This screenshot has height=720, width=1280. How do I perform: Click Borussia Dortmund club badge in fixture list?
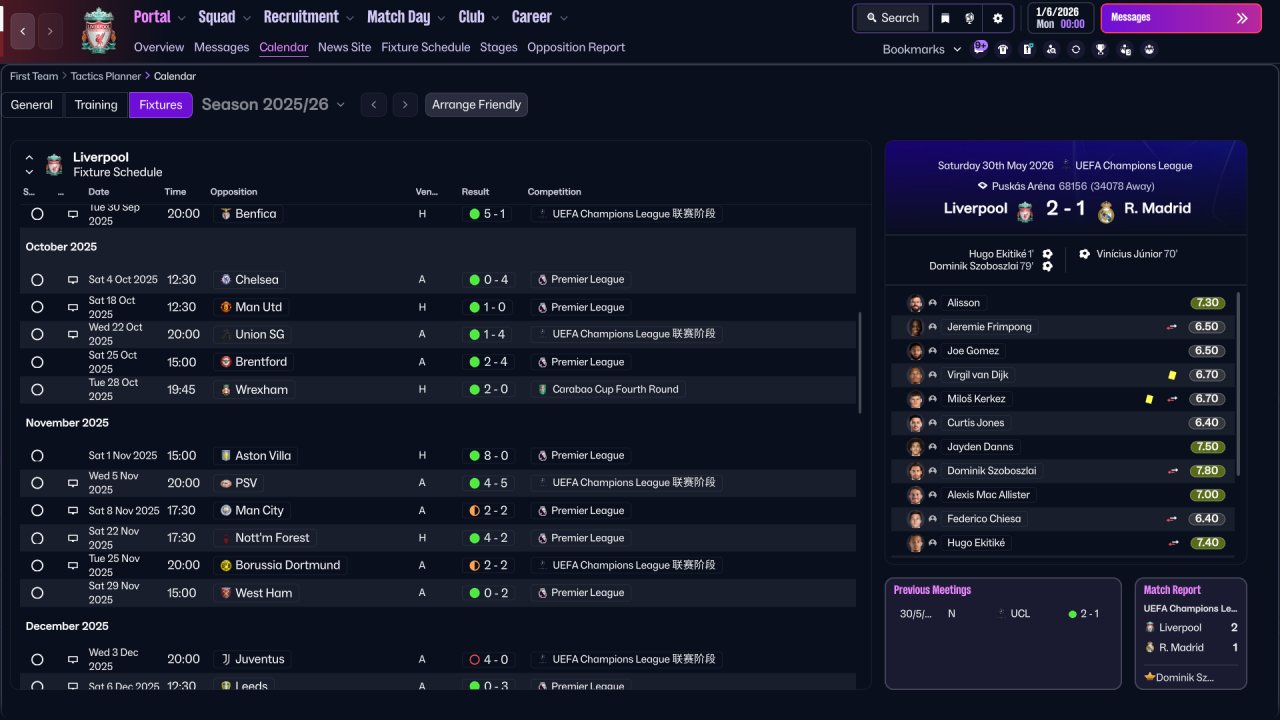pos(226,565)
